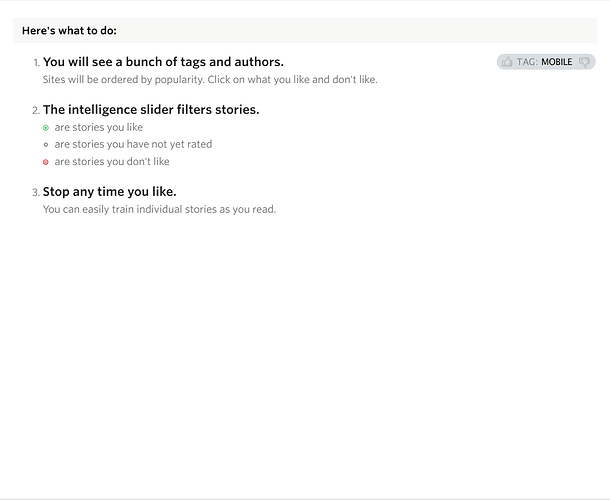This screenshot has height=500, width=610.
Task: Click the gray not-yet-rated dot icon
Action: point(46,145)
